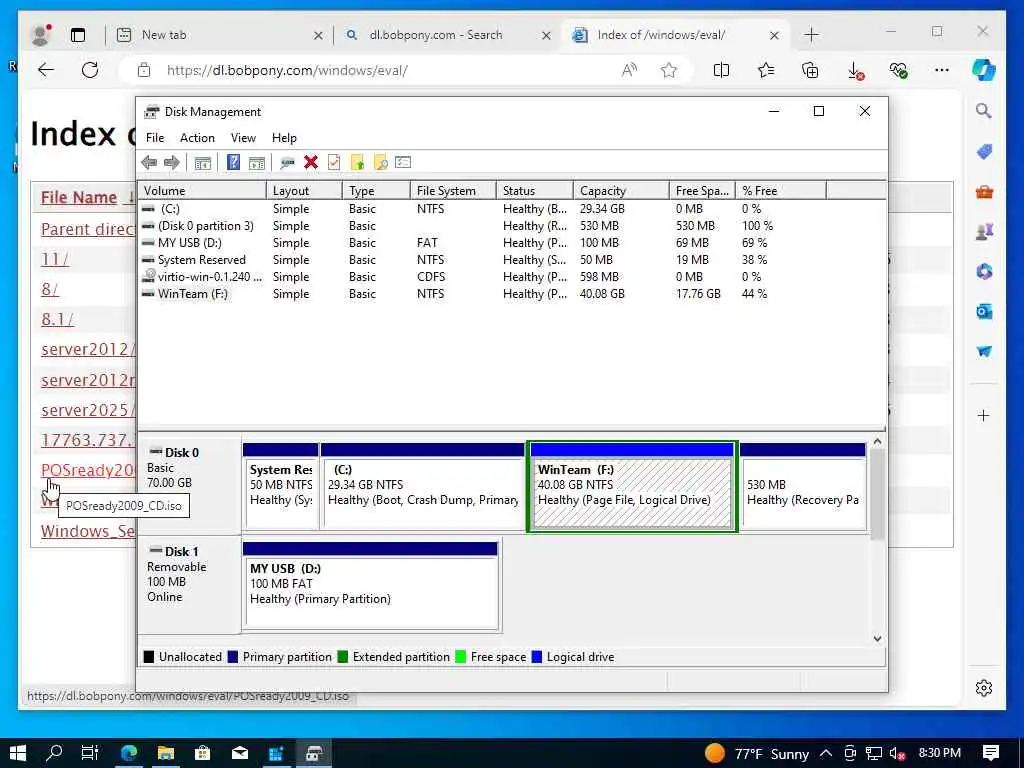Click the Forward arrow in Disk Management toolbar
This screenshot has width=1024, height=768.
[172, 163]
